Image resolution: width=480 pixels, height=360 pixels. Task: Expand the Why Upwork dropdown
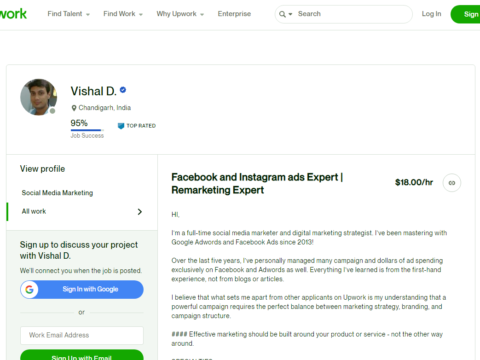180,14
